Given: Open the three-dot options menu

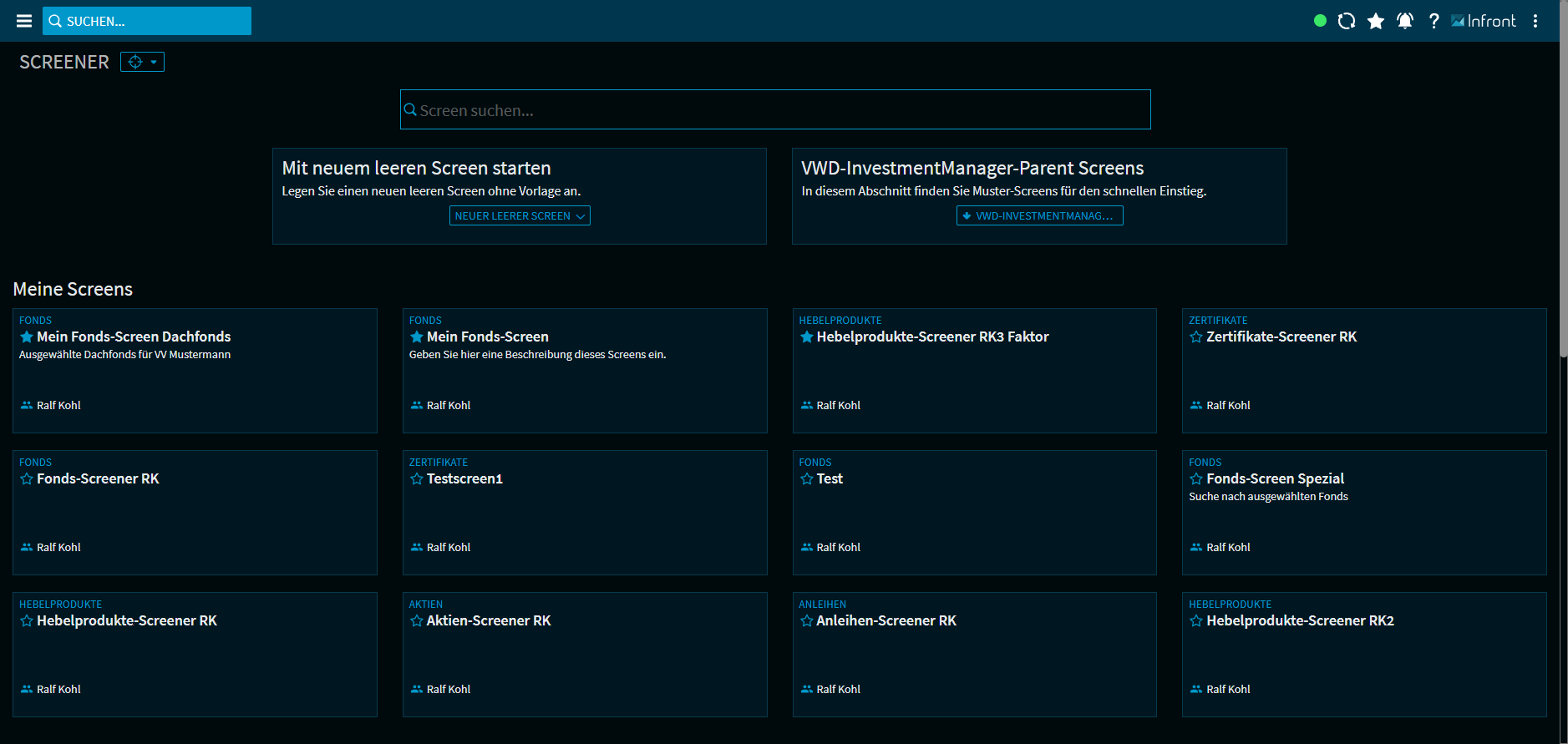Looking at the screenshot, I should tap(1535, 21).
